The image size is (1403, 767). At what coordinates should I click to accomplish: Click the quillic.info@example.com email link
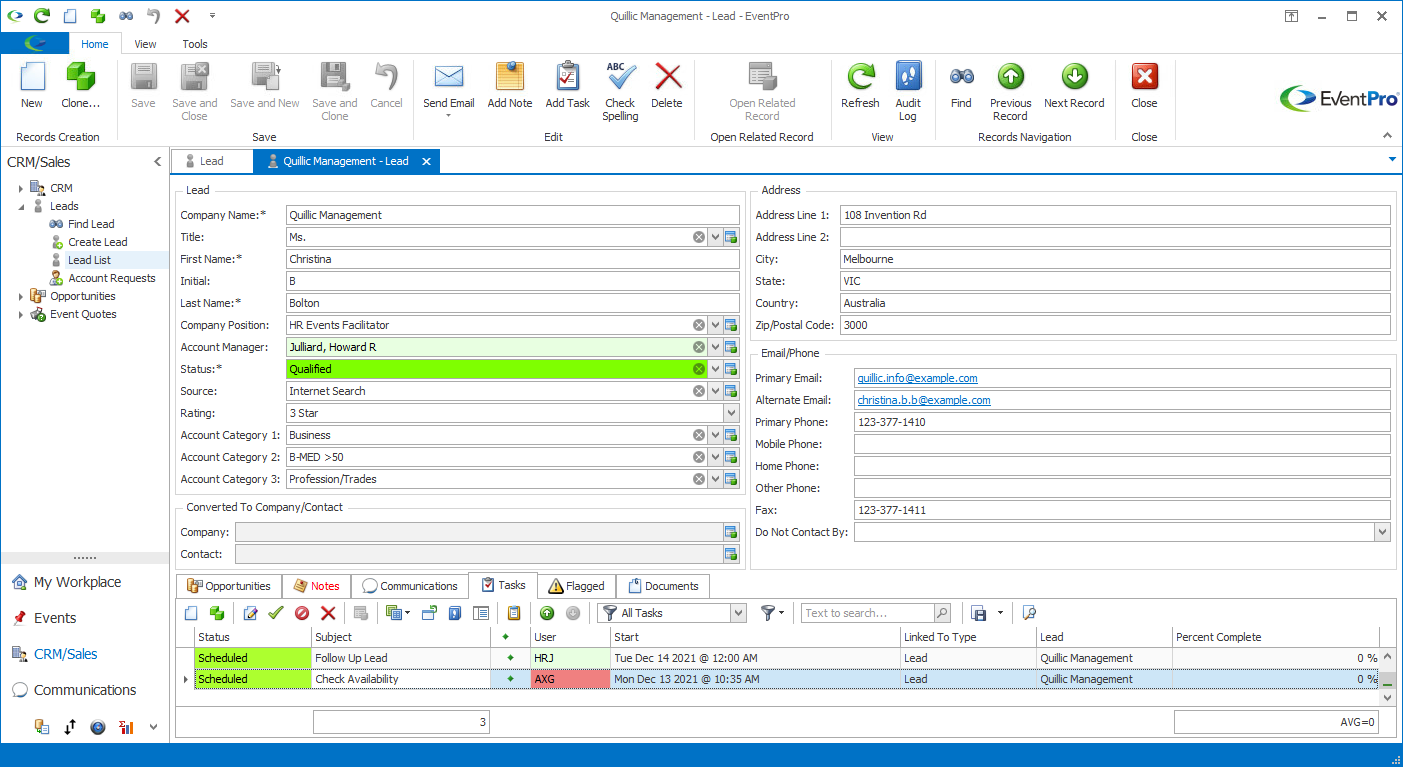917,378
